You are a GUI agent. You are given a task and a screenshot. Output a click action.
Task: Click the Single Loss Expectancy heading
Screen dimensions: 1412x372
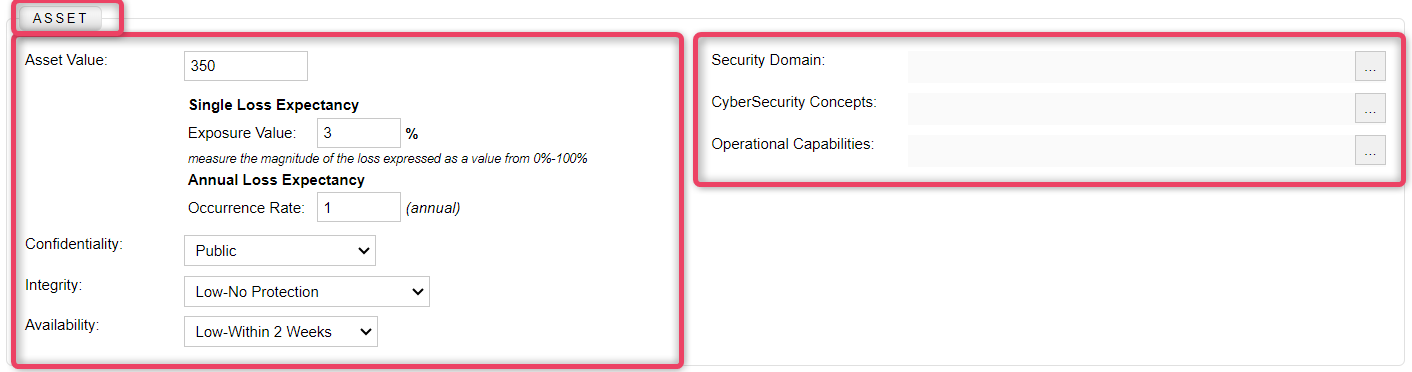click(273, 105)
